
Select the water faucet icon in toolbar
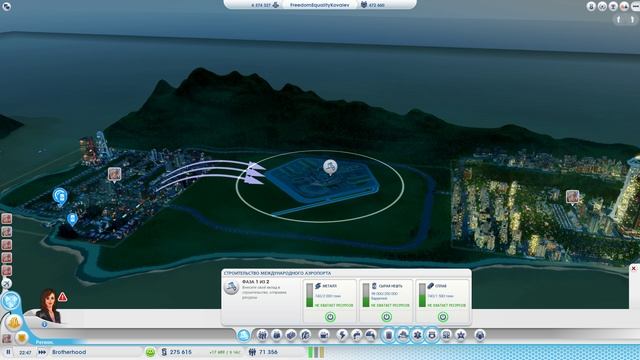pos(356,335)
